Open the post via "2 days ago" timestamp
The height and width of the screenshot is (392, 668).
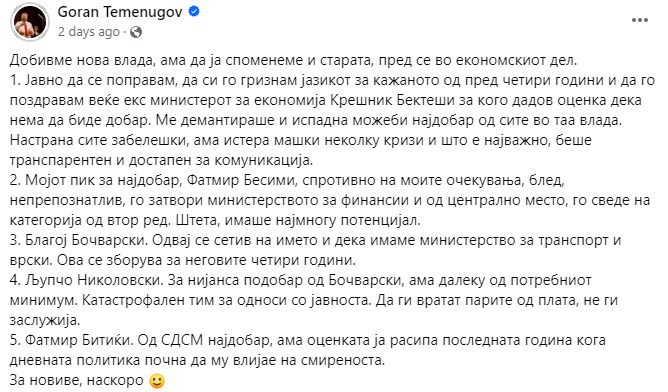pos(89,32)
